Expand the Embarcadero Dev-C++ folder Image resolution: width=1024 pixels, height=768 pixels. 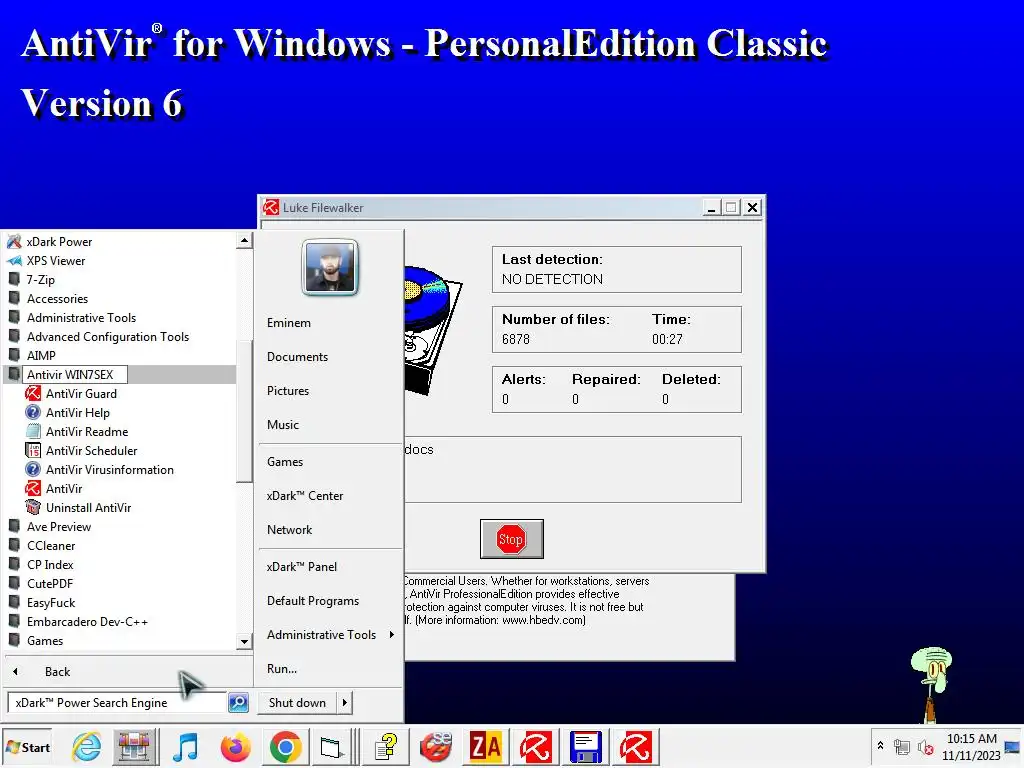87,622
